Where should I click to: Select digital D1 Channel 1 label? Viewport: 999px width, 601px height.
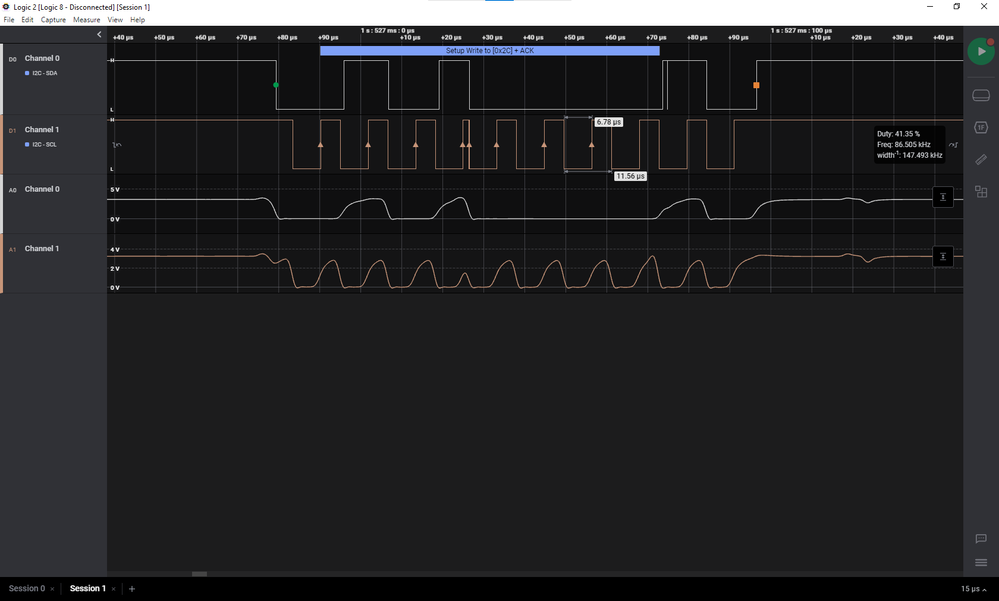click(x=42, y=129)
